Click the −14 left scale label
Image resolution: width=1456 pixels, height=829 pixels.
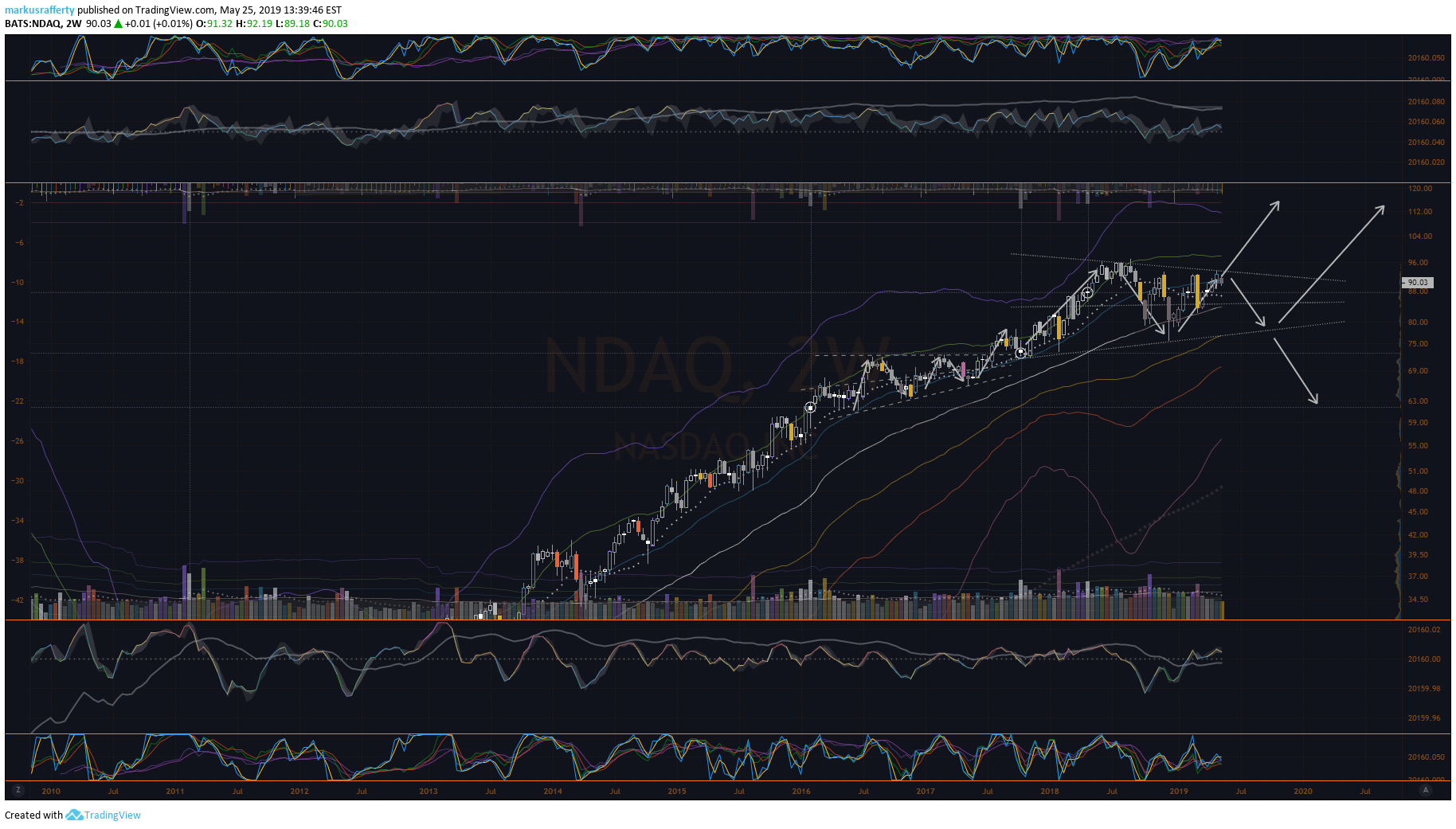click(x=18, y=321)
